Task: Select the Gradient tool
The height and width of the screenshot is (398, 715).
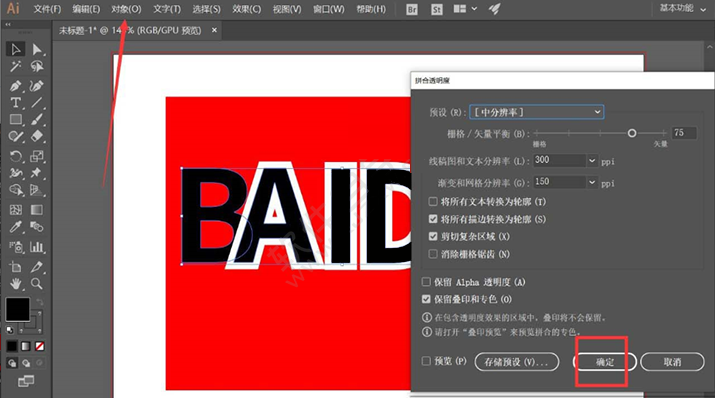Action: [x=37, y=210]
